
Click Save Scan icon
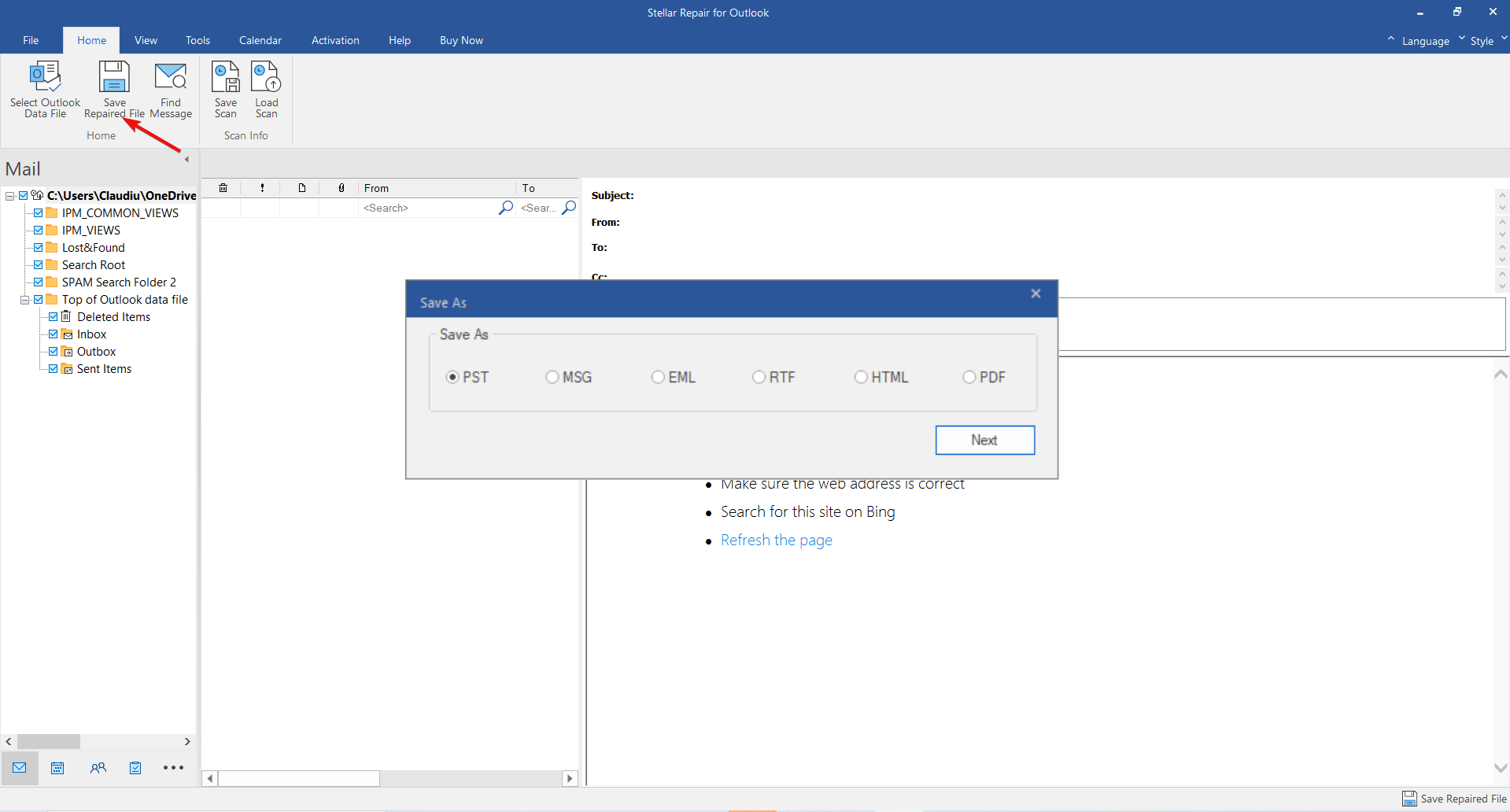(226, 77)
